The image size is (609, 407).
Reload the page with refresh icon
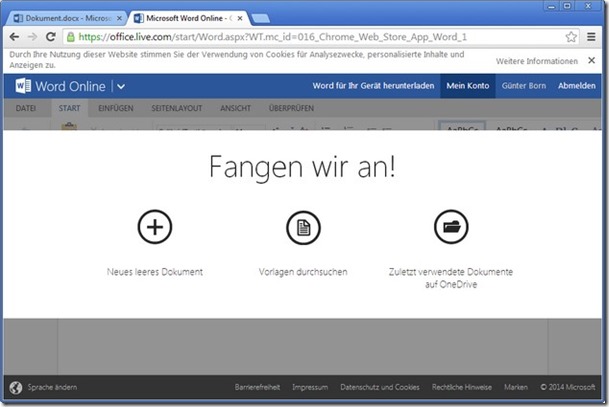[50, 37]
